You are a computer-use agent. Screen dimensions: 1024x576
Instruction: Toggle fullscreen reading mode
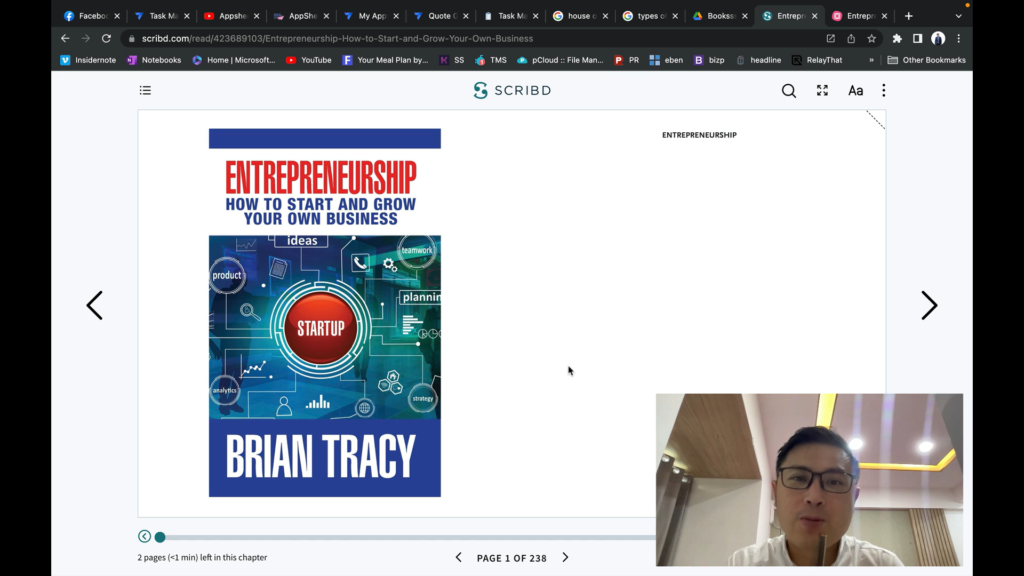pos(822,90)
